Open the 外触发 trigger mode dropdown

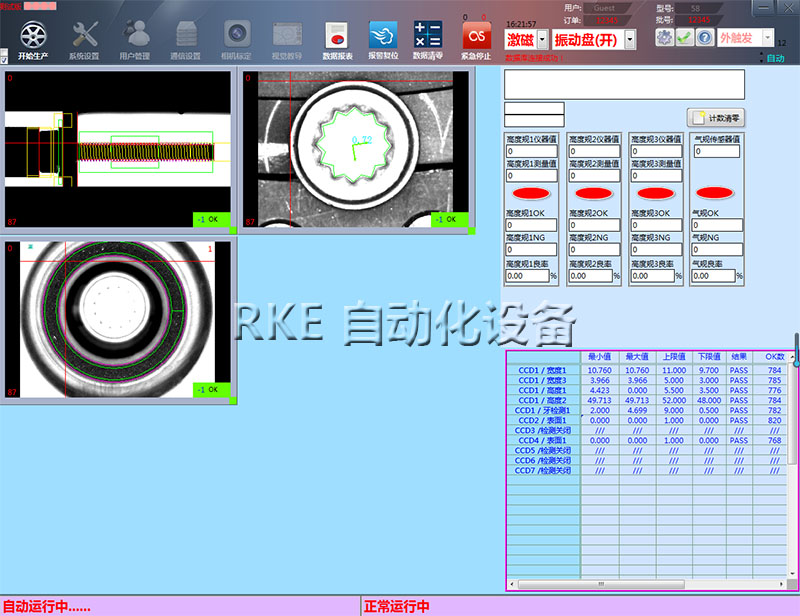(x=766, y=37)
